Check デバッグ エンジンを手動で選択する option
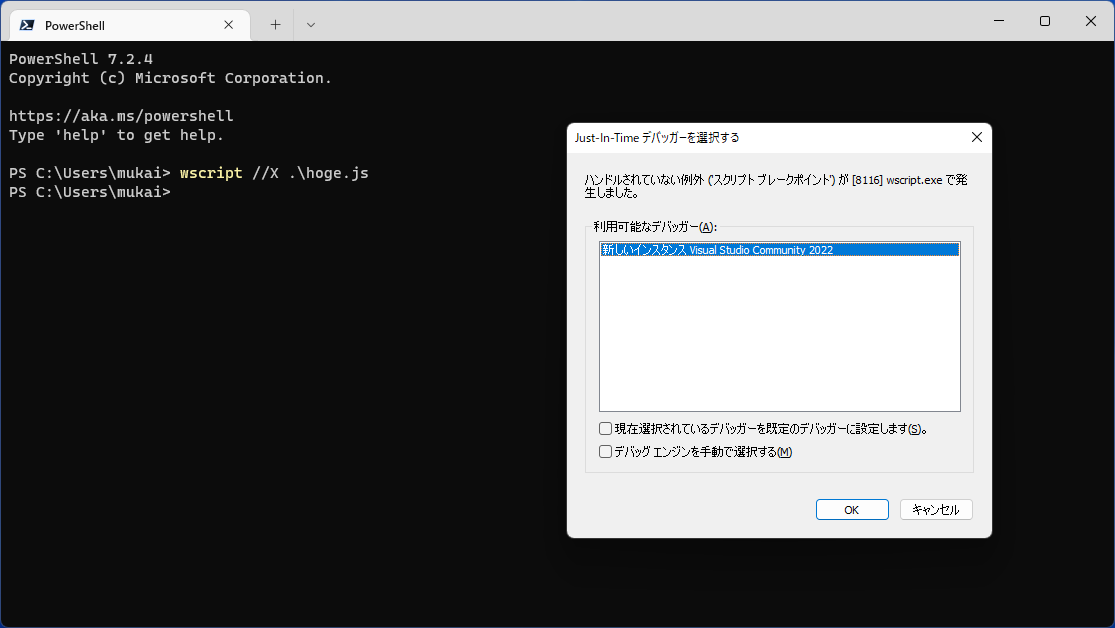Image resolution: width=1115 pixels, height=628 pixels. (605, 451)
